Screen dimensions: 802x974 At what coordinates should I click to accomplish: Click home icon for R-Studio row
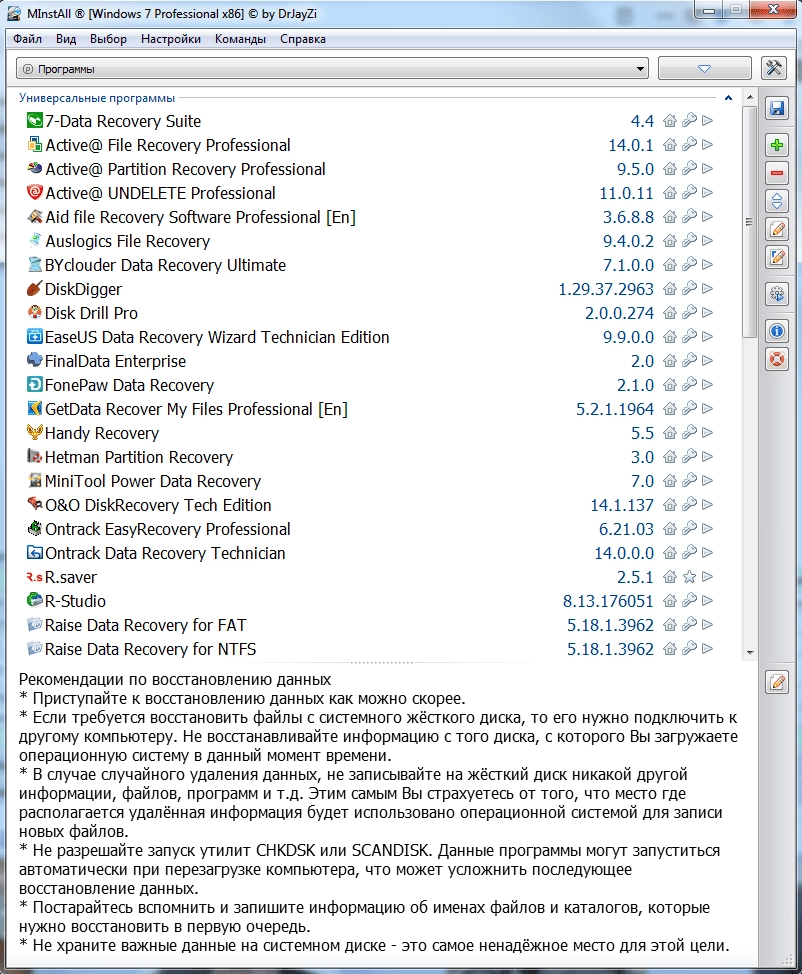tap(670, 601)
